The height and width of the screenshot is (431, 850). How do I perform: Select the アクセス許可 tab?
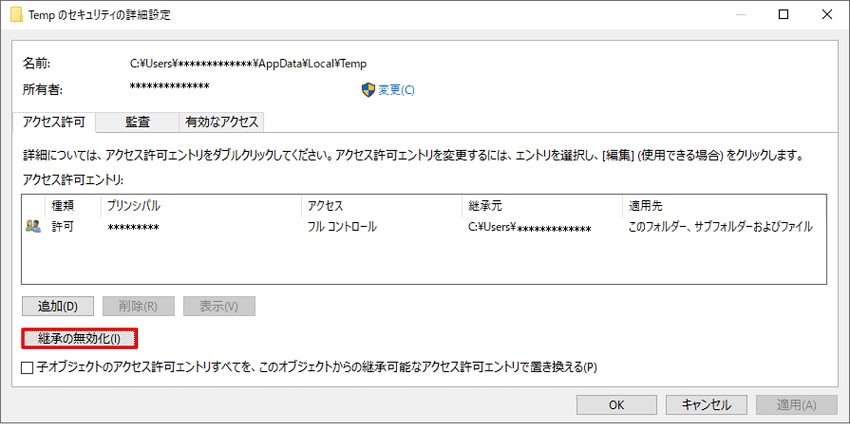pyautogui.click(x=54, y=122)
